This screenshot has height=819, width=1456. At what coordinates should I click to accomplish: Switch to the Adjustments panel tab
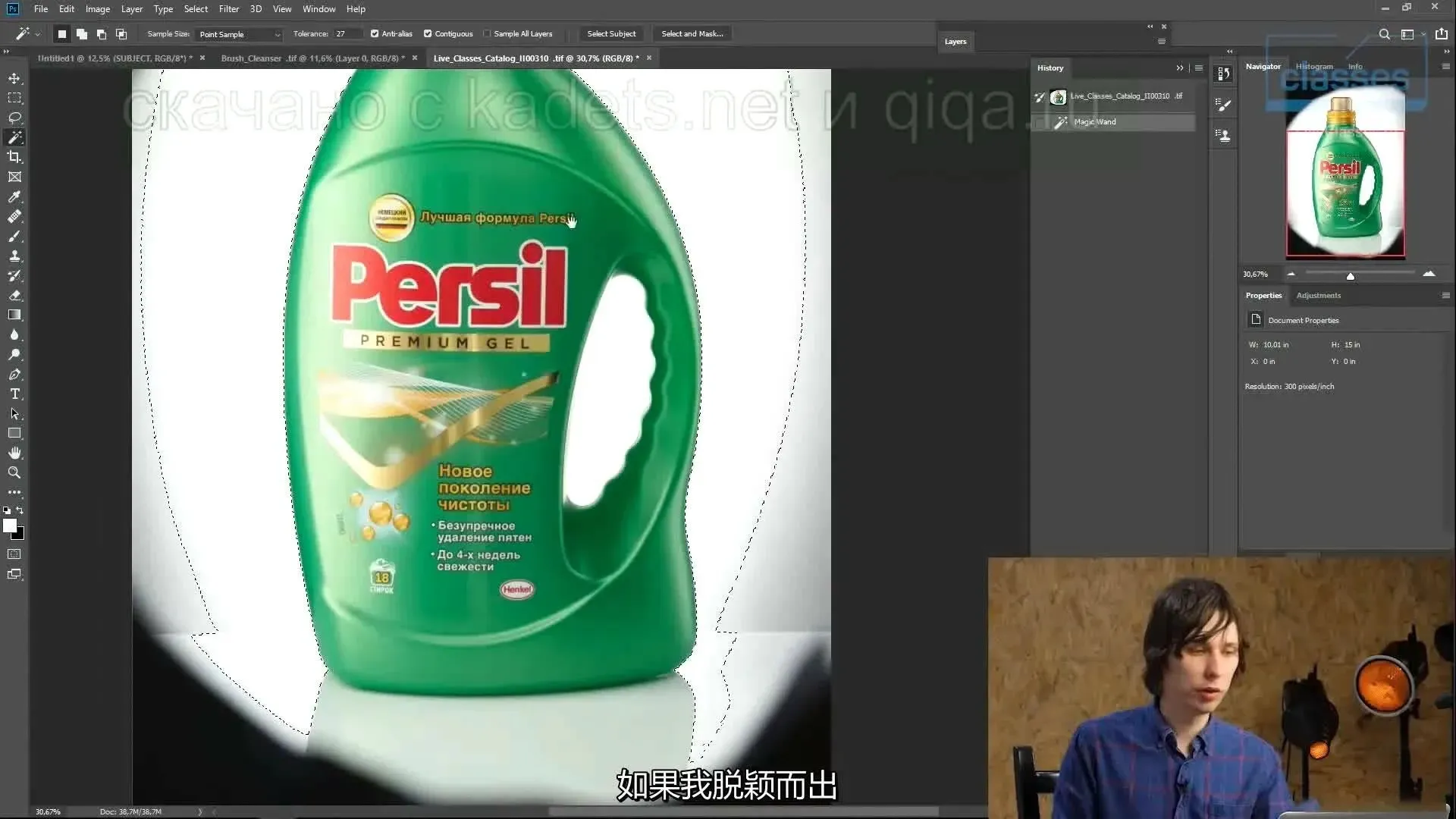(1319, 296)
